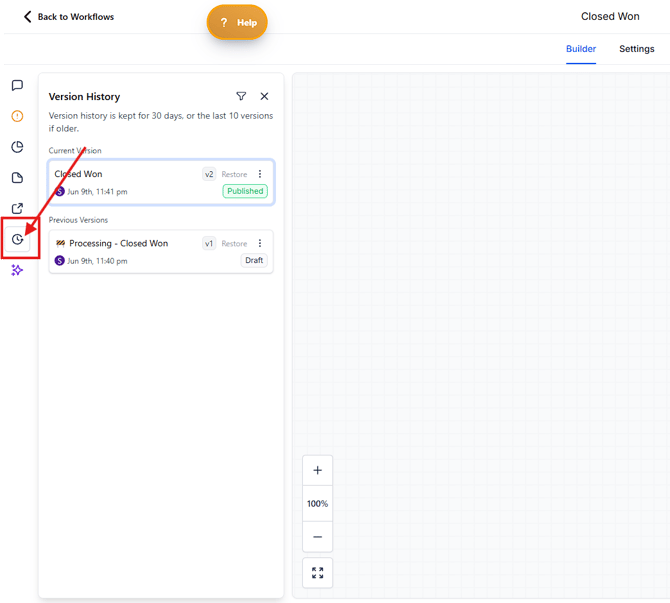
Task: Click user avatar on Jun 9th 11:41 pm
Action: (x=60, y=191)
